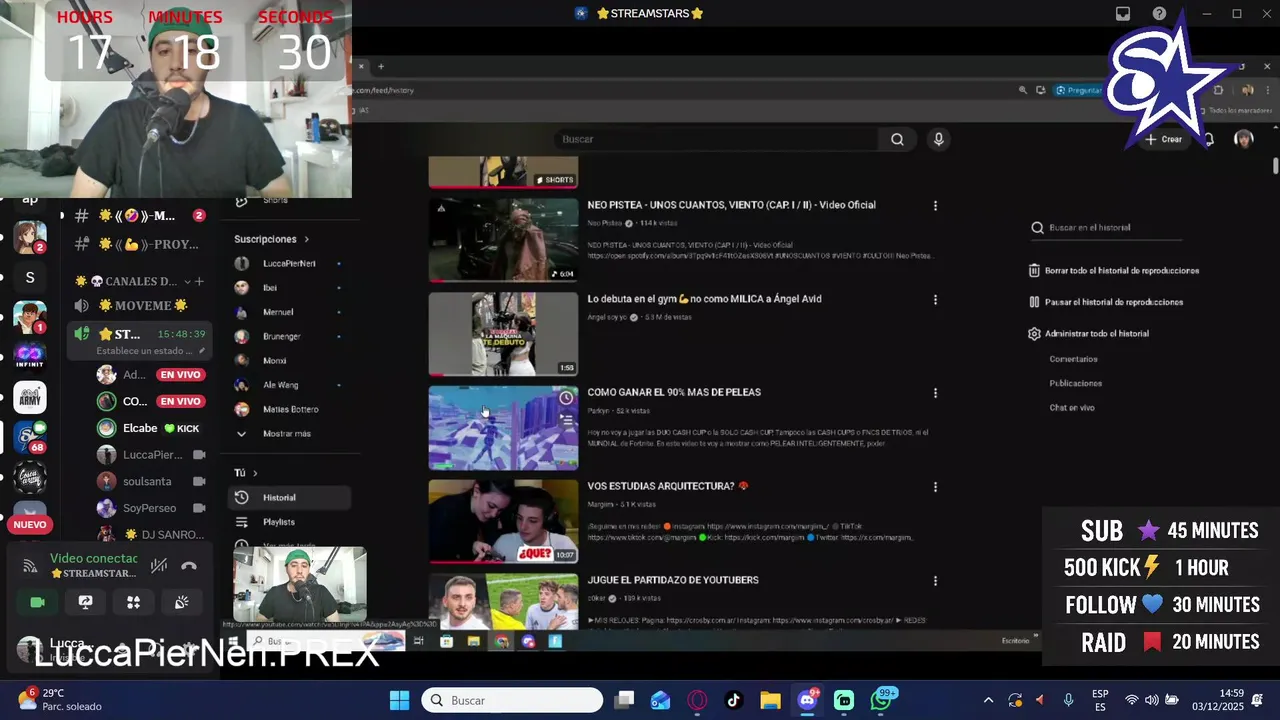Image resolution: width=1280 pixels, height=720 pixels.
Task: Open volume control in system tray
Action: 1152,700
